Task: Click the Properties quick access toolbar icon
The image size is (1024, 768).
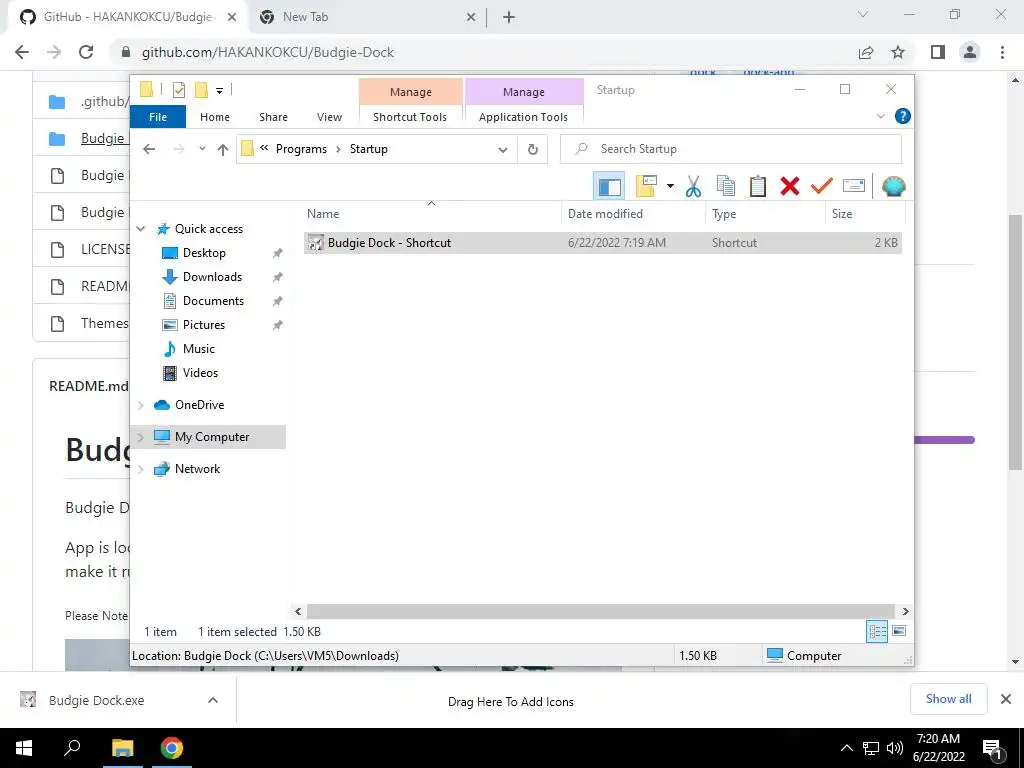Action: 178,90
